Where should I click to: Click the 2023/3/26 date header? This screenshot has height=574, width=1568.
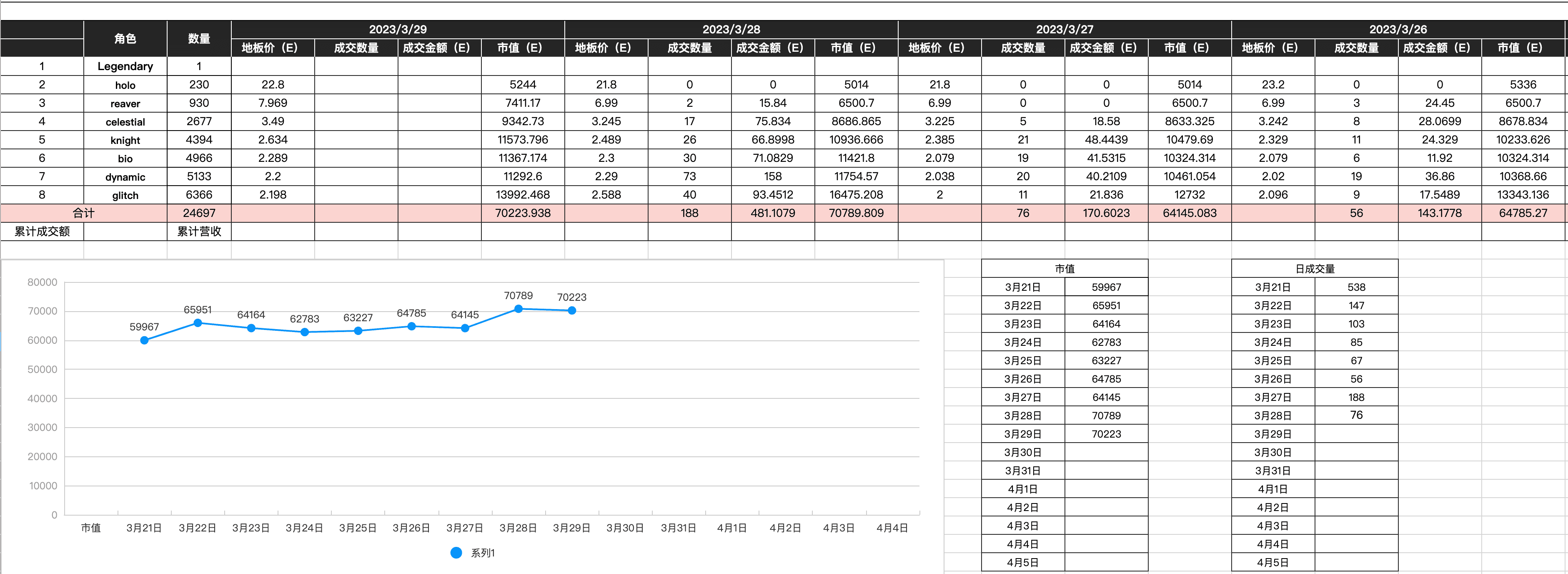point(1398,29)
